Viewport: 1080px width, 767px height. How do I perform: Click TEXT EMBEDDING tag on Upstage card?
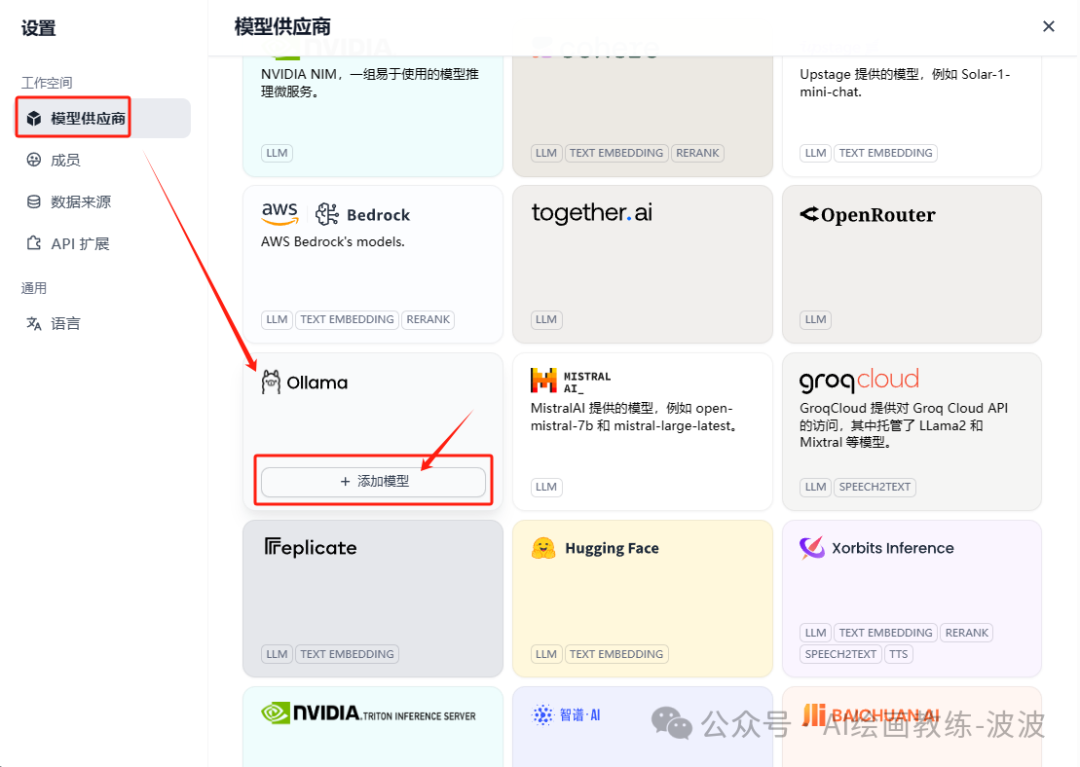886,153
